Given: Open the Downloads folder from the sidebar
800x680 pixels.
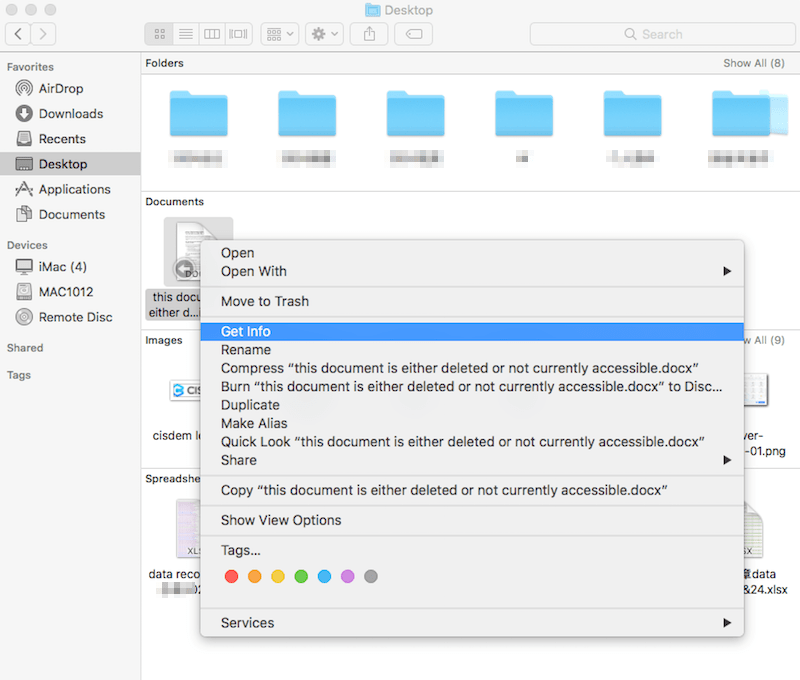Looking at the screenshot, I should point(68,113).
